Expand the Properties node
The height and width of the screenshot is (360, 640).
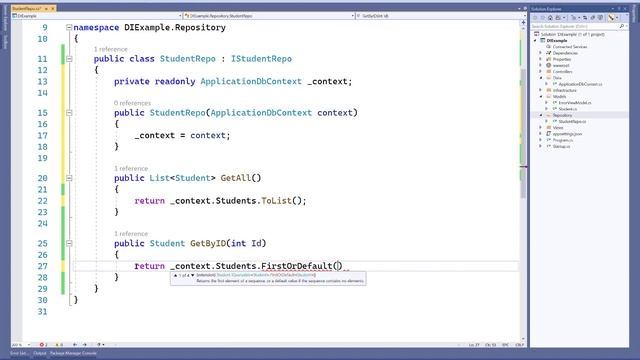541,59
